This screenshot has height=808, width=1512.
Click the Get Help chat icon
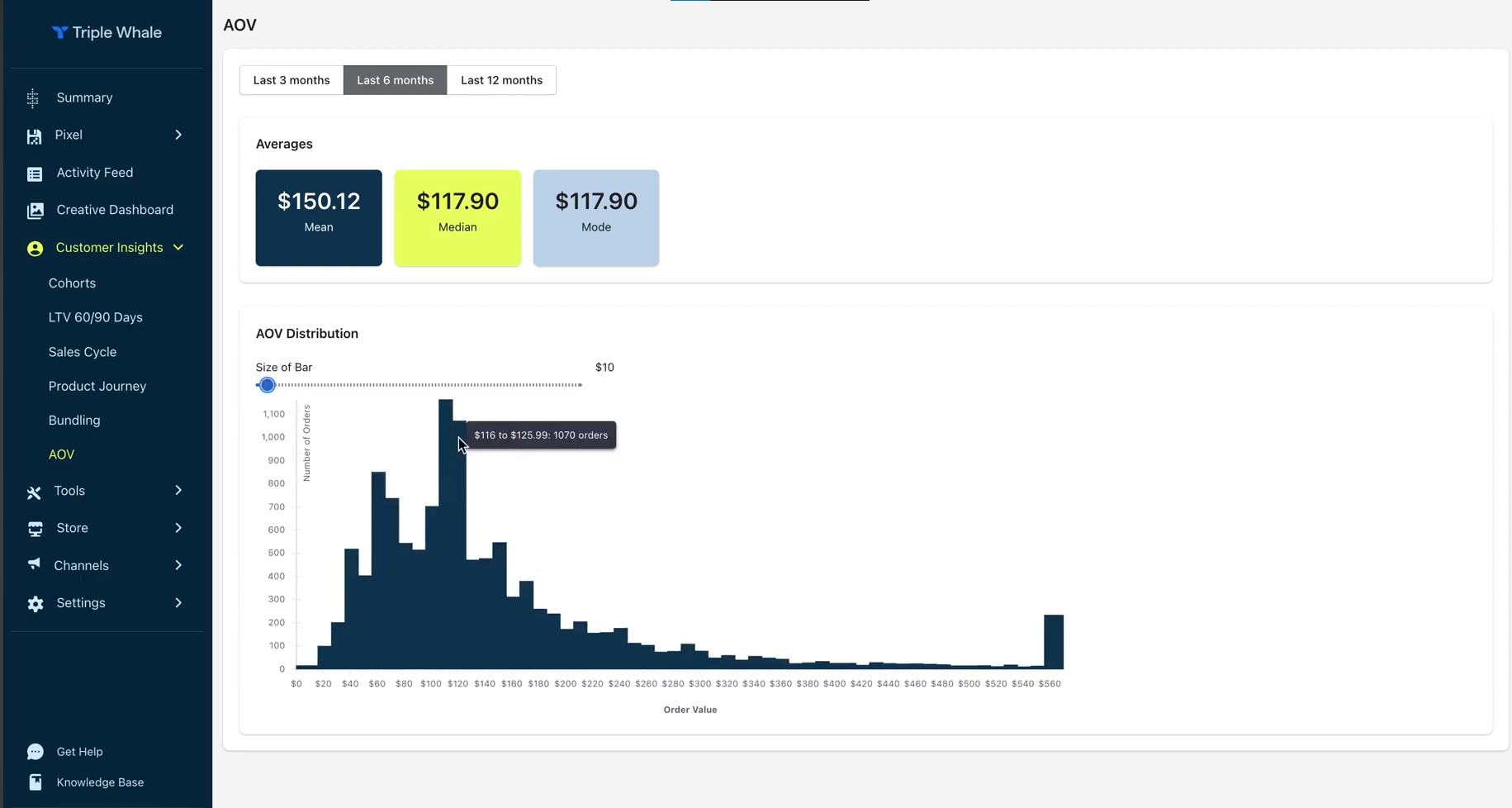[35, 751]
